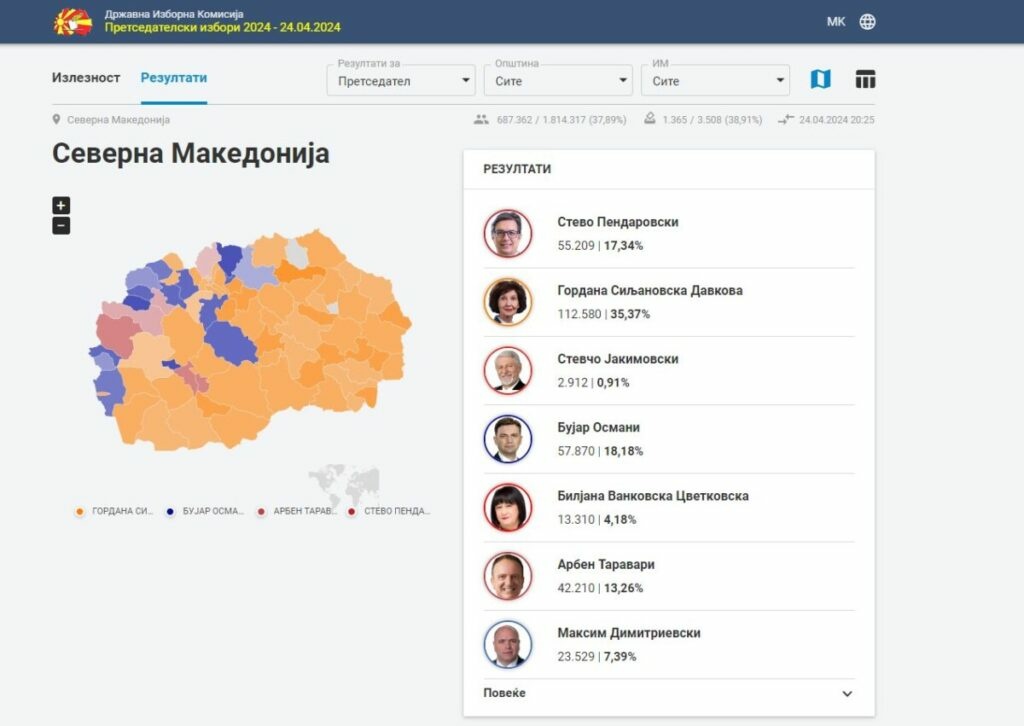The width and height of the screenshot is (1024, 726).
Task: Switch to the Излезност tab
Action: [86, 78]
